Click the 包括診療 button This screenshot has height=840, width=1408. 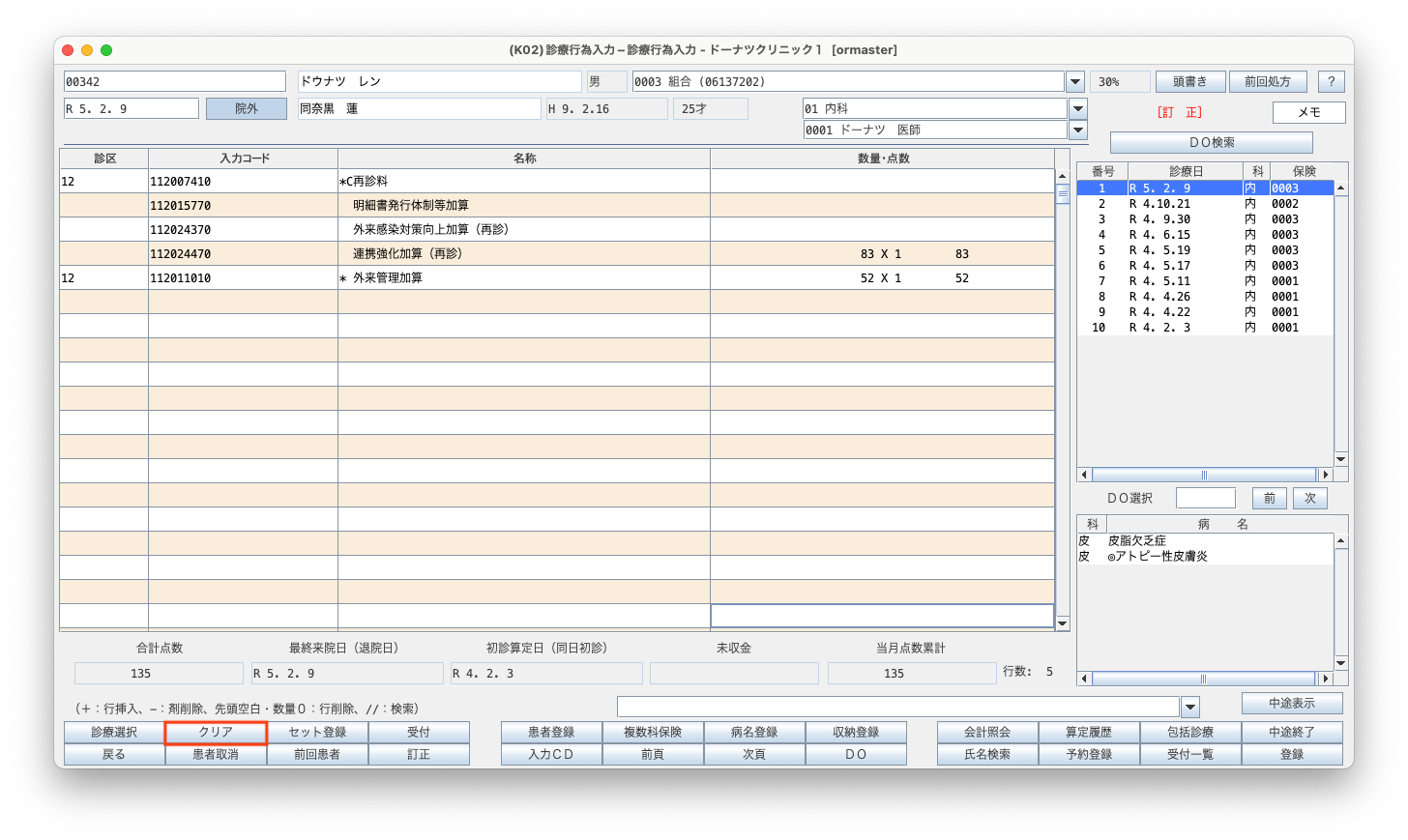1190,733
